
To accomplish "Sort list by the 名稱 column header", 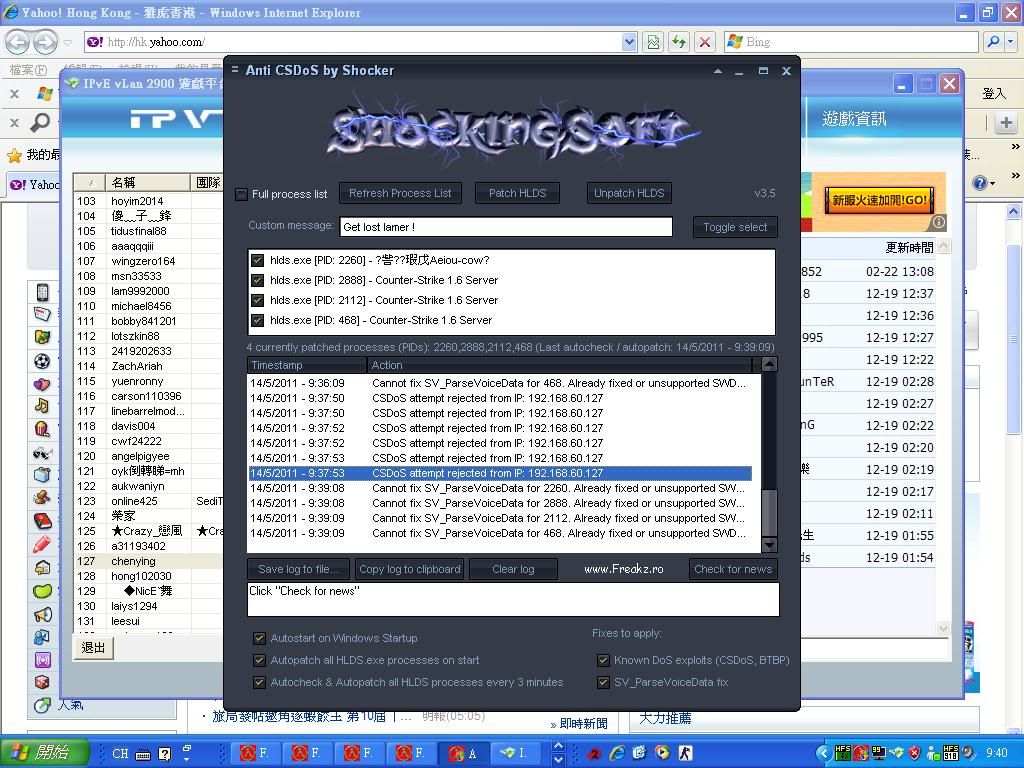I will pos(146,182).
